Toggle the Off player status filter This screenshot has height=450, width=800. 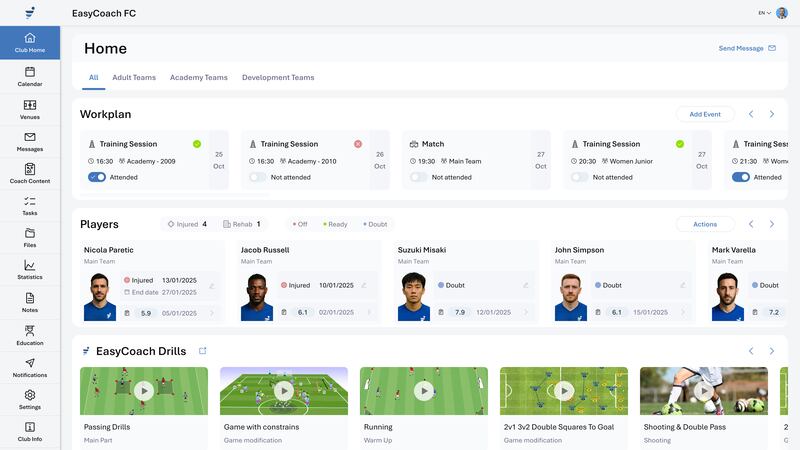pos(300,224)
